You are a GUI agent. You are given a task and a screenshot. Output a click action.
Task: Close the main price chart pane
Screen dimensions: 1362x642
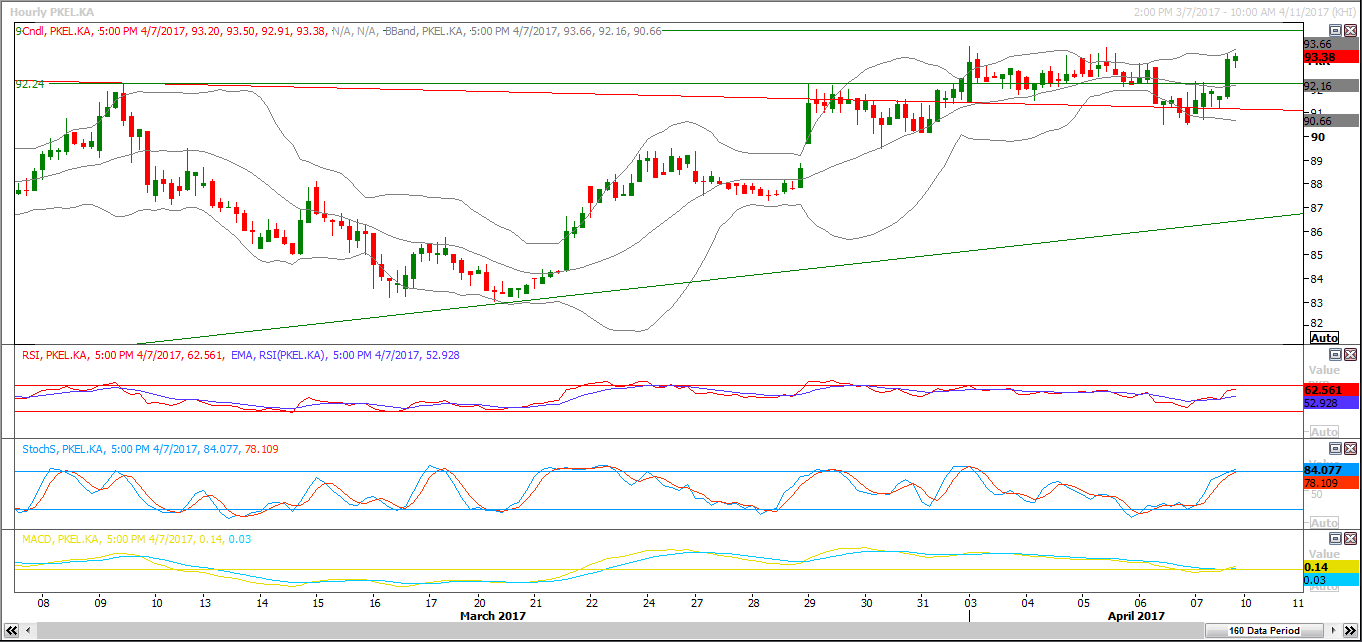tap(1350, 31)
